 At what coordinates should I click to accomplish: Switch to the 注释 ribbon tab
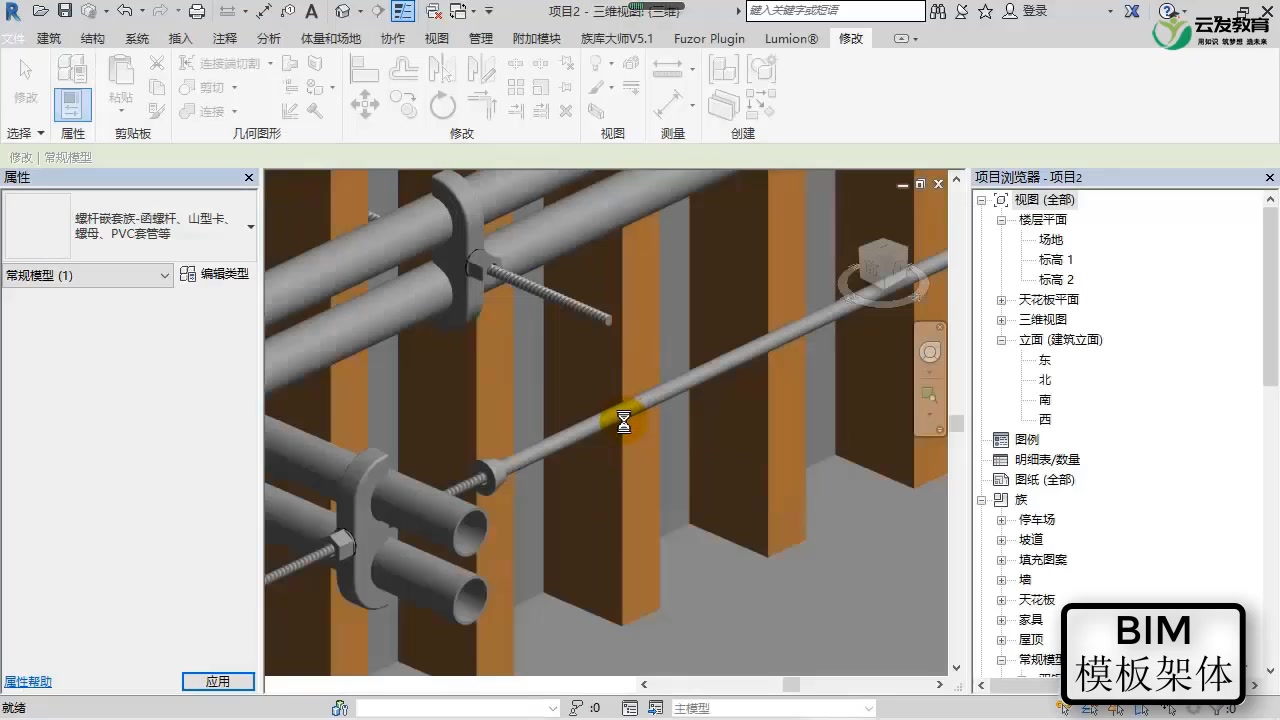225,39
